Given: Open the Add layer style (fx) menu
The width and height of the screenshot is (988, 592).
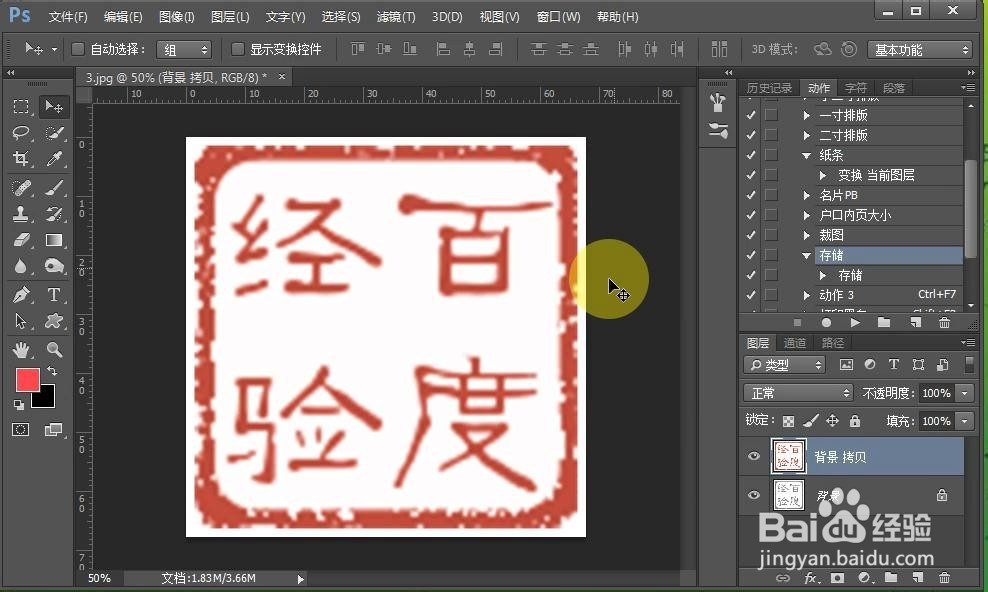Looking at the screenshot, I should 810,578.
